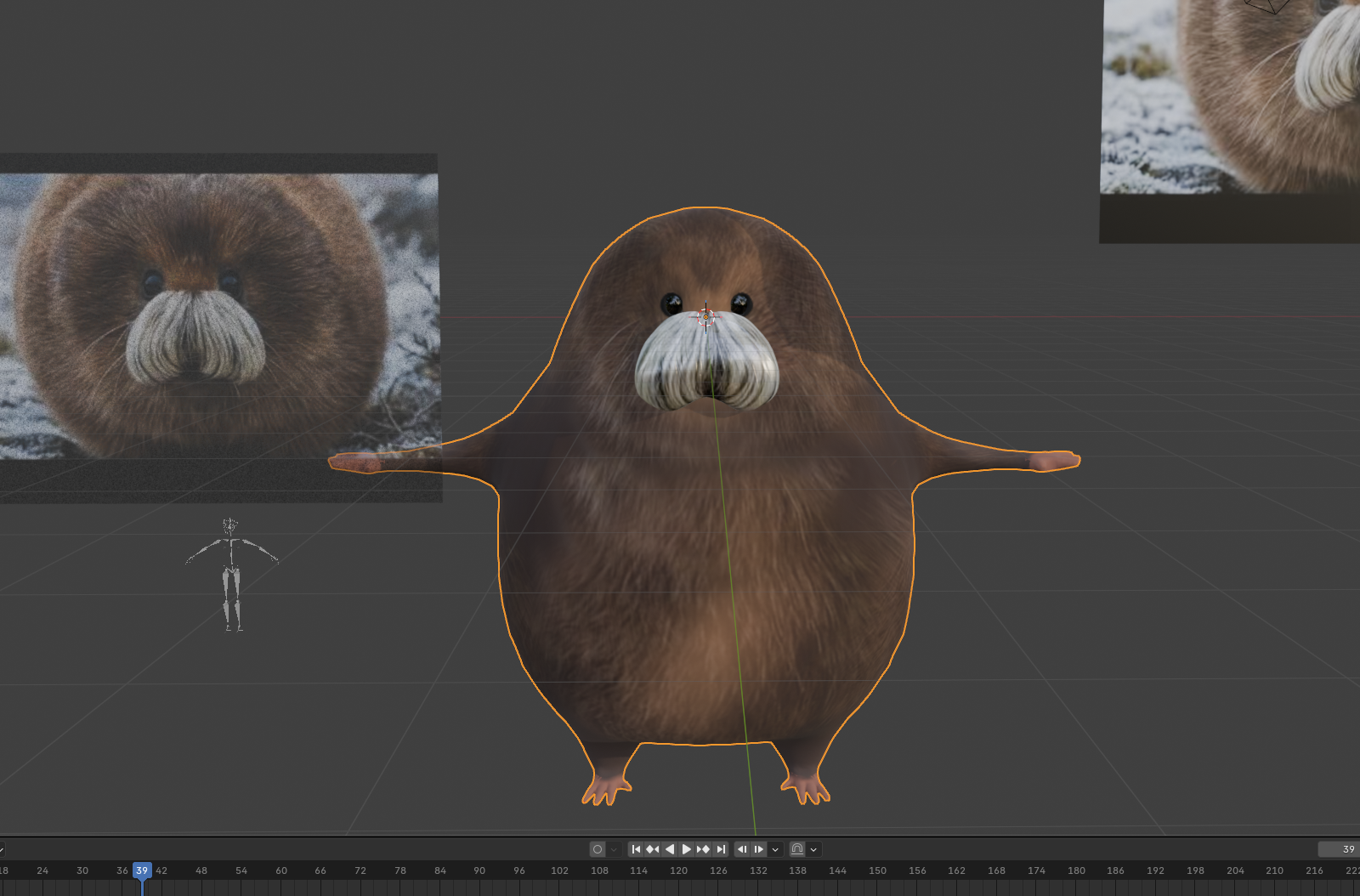This screenshot has width=1360, height=896.
Task: Select the small armature skeleton object
Action: [x=231, y=575]
